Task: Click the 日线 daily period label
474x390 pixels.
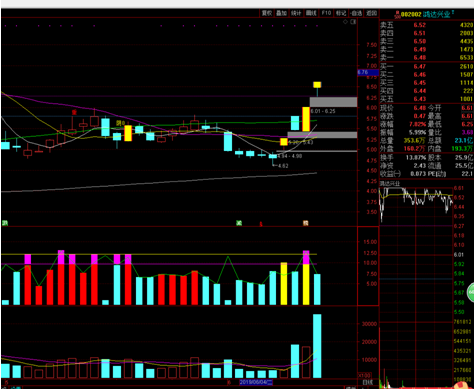Action: (368, 382)
